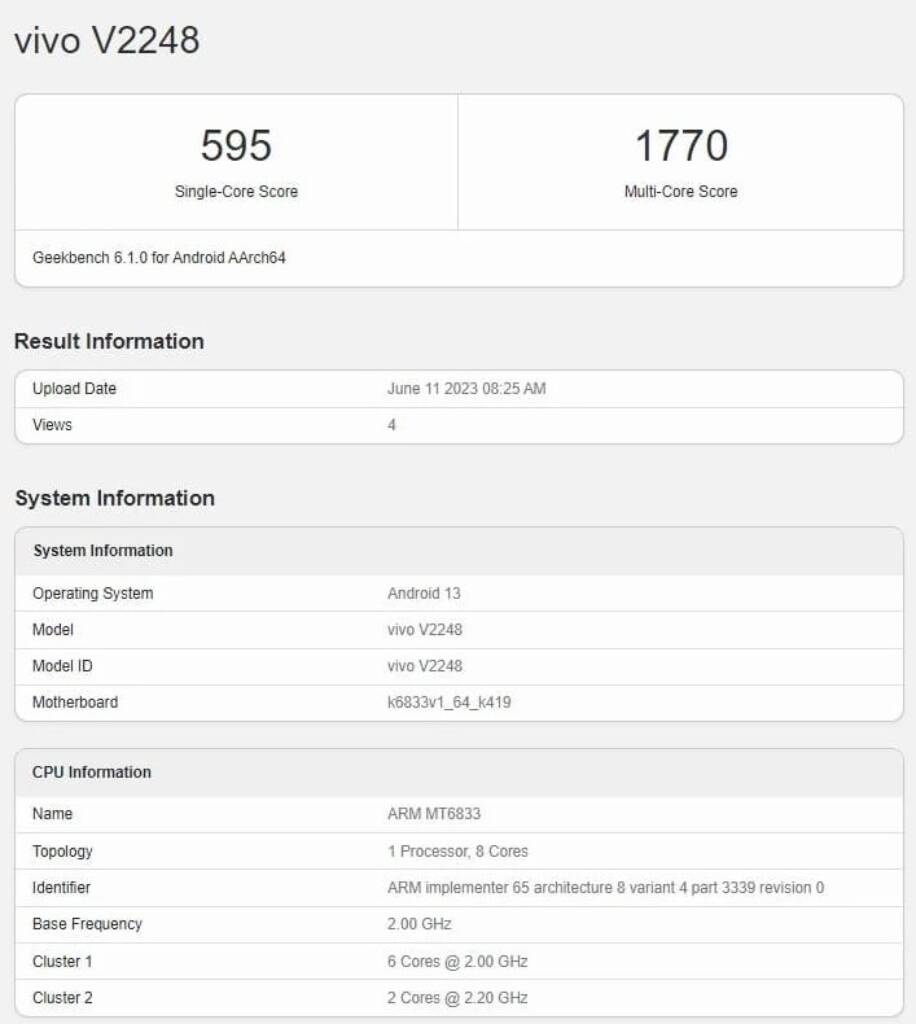Image resolution: width=916 pixels, height=1024 pixels.
Task: Click the 'Model' row label
Action: [53, 630]
